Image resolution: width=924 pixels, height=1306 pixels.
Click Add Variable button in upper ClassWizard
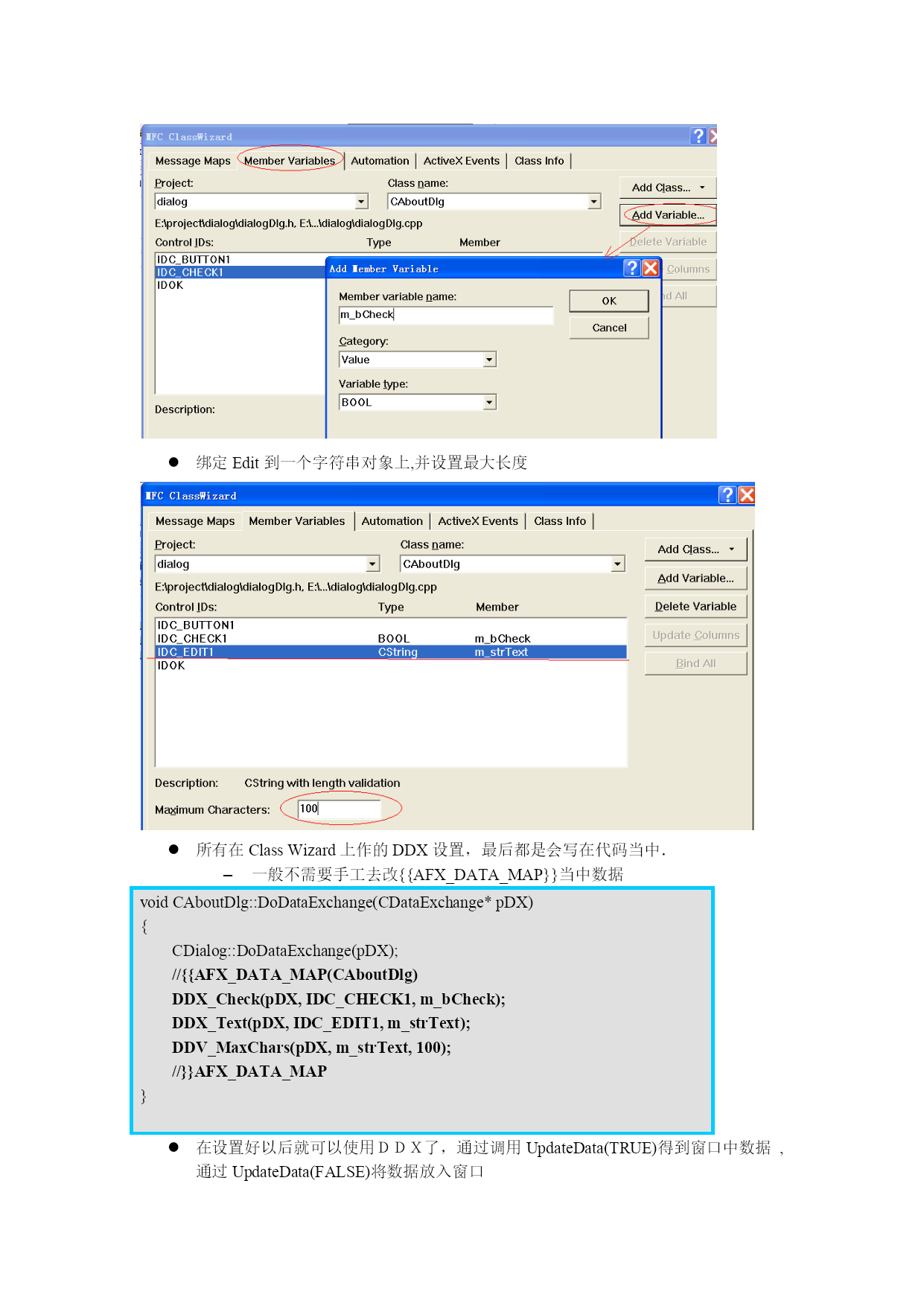coord(668,215)
